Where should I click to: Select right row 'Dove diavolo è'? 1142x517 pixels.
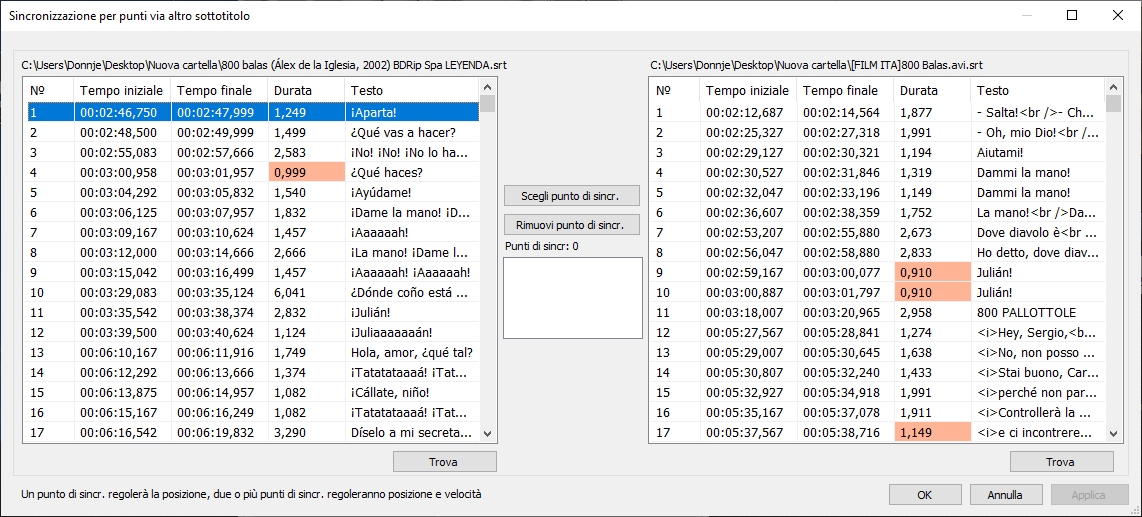[878, 233]
